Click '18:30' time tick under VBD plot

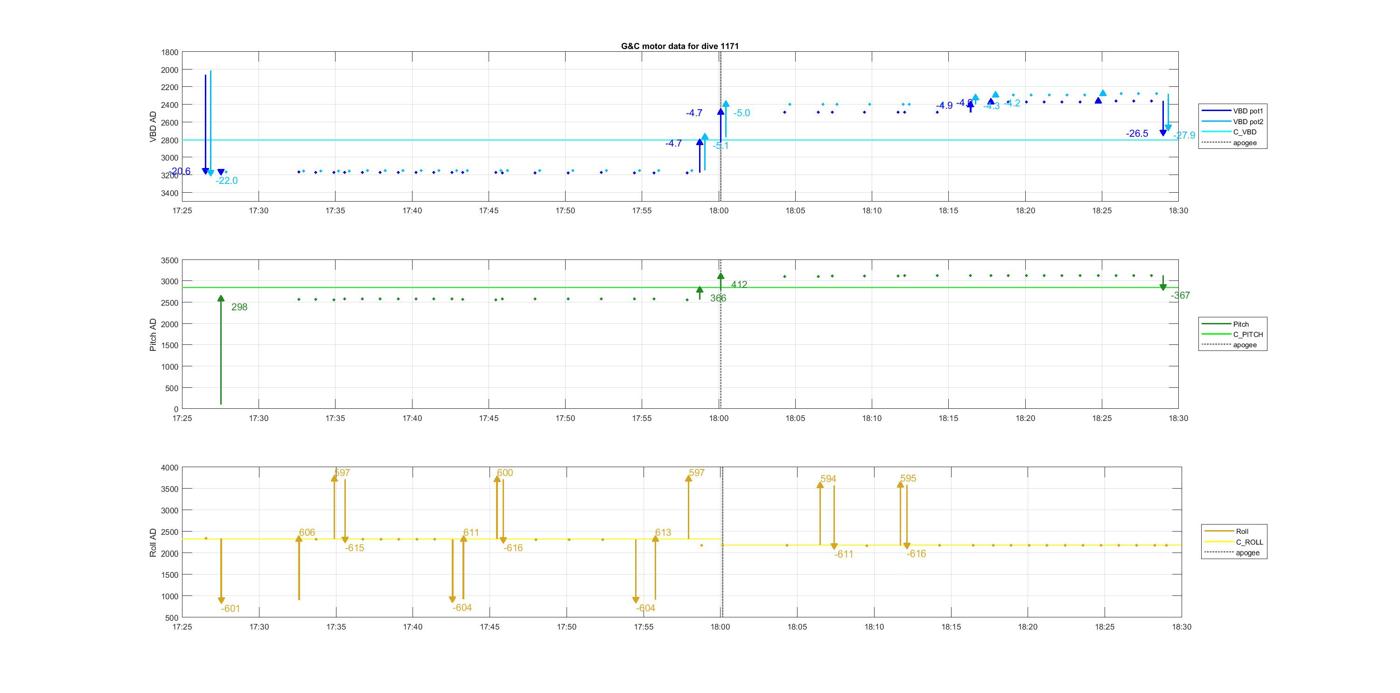[1179, 211]
